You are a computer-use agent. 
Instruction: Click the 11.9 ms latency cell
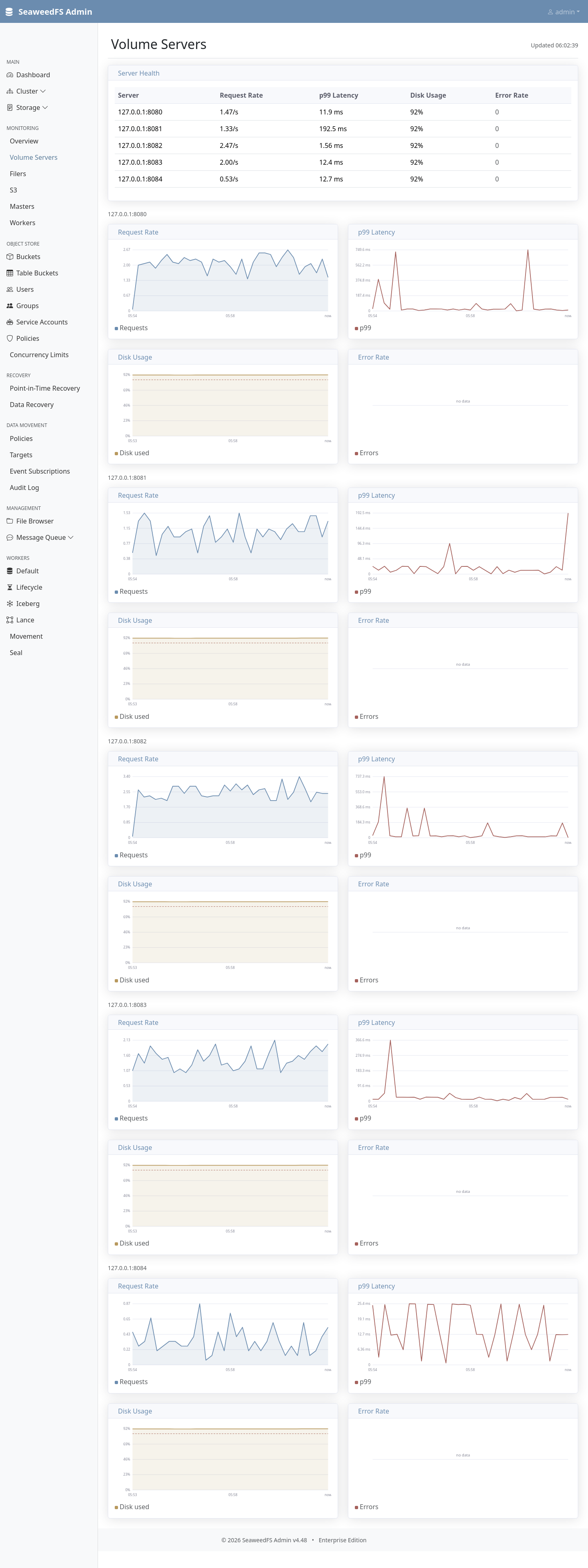click(x=331, y=112)
